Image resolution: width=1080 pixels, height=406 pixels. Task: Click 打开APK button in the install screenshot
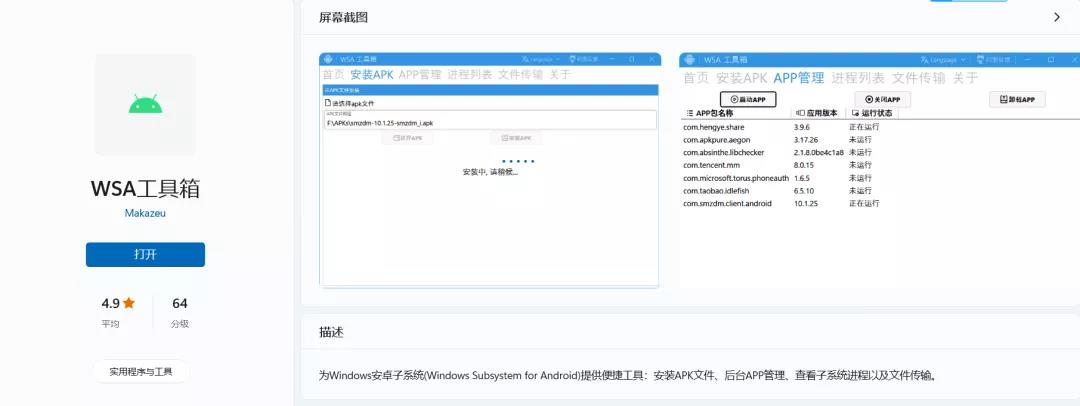[x=408, y=138]
